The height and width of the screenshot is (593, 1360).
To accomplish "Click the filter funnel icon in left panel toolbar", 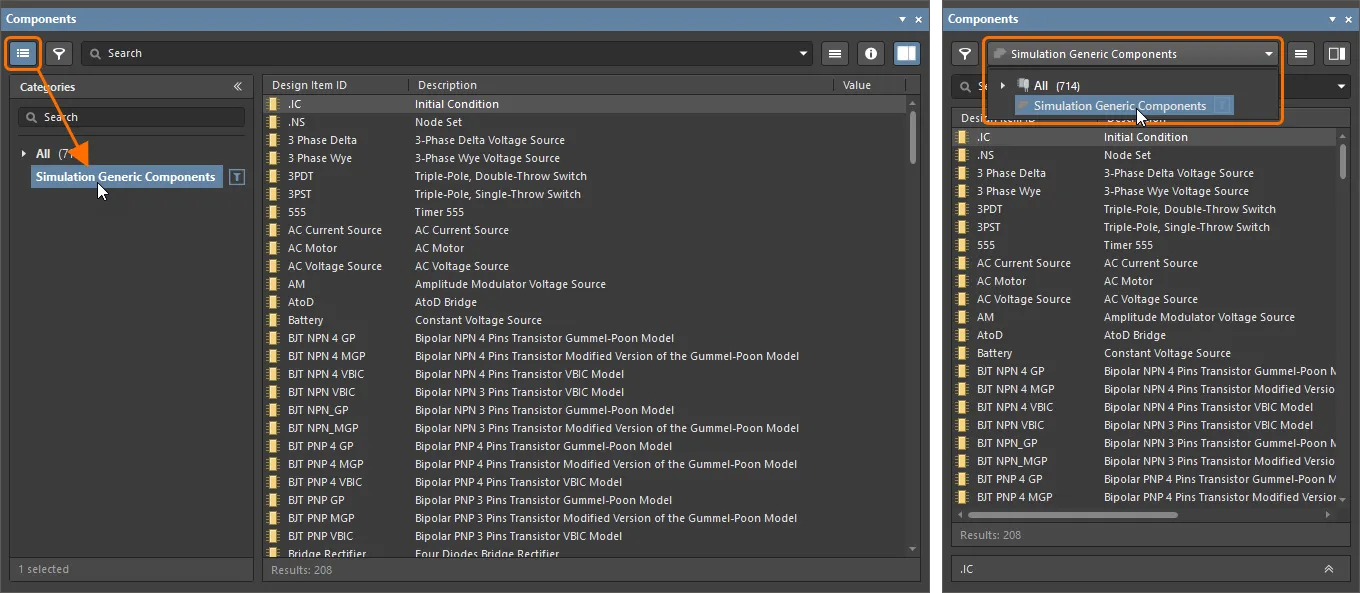I will (x=59, y=53).
